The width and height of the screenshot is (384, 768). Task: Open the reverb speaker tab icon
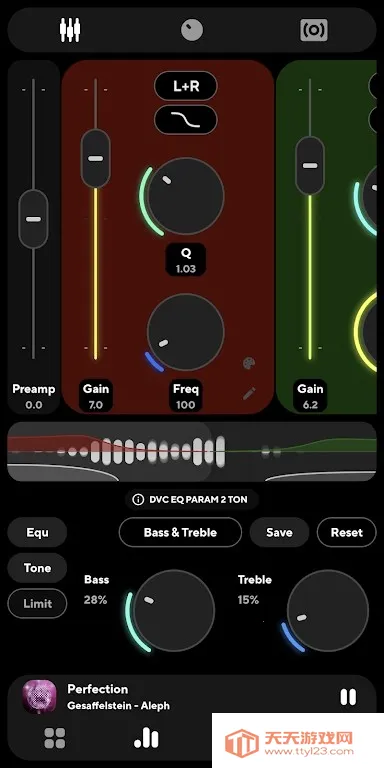[x=313, y=30]
